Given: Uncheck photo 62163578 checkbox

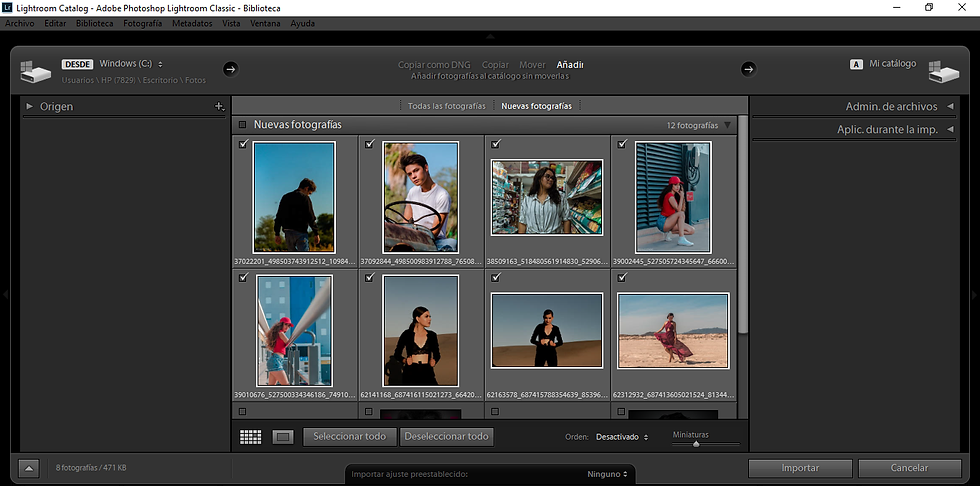Looking at the screenshot, I should [x=496, y=278].
